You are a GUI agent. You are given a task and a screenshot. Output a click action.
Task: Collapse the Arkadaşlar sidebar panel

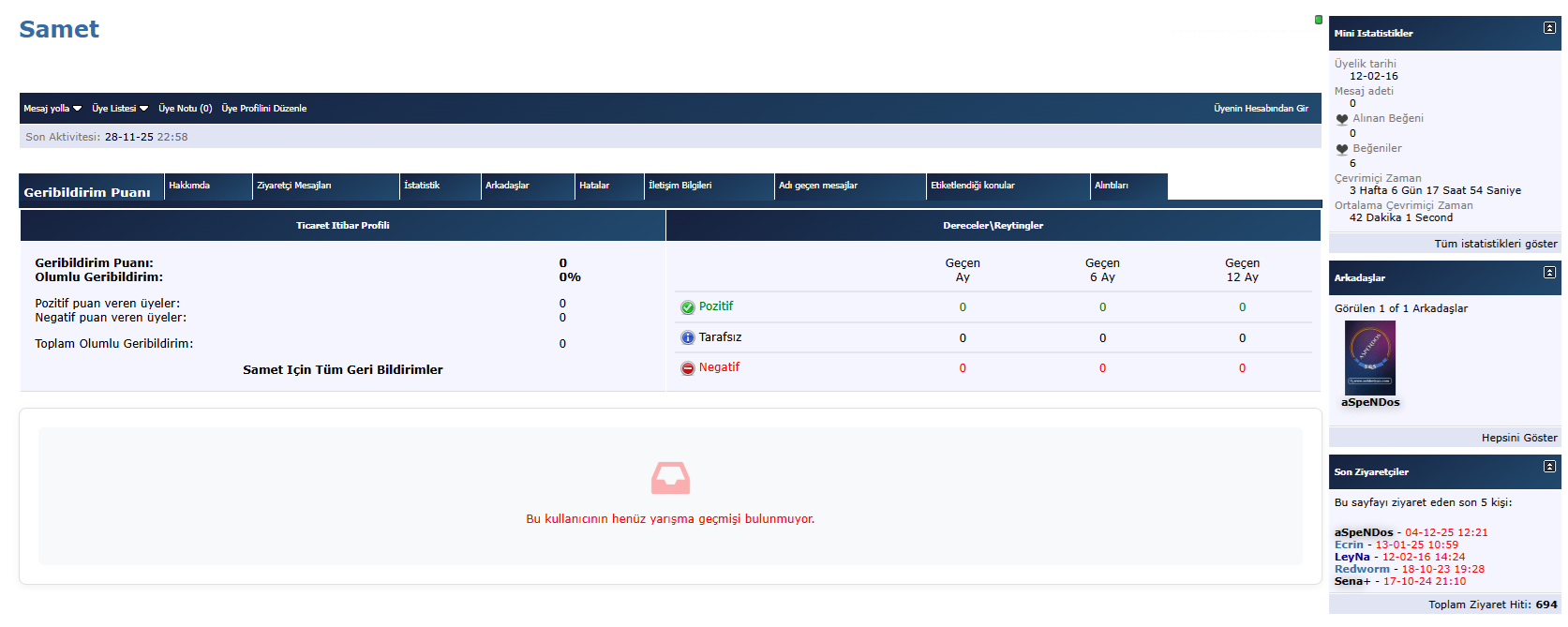tap(1549, 273)
